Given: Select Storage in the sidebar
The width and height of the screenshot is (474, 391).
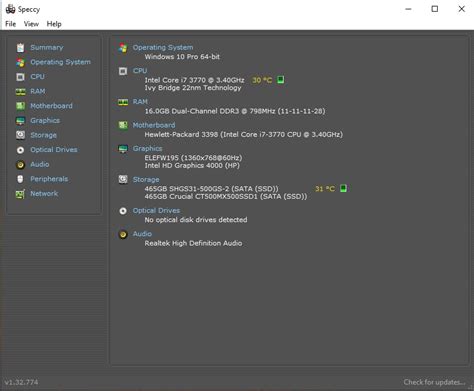Looking at the screenshot, I should pyautogui.click(x=43, y=135).
